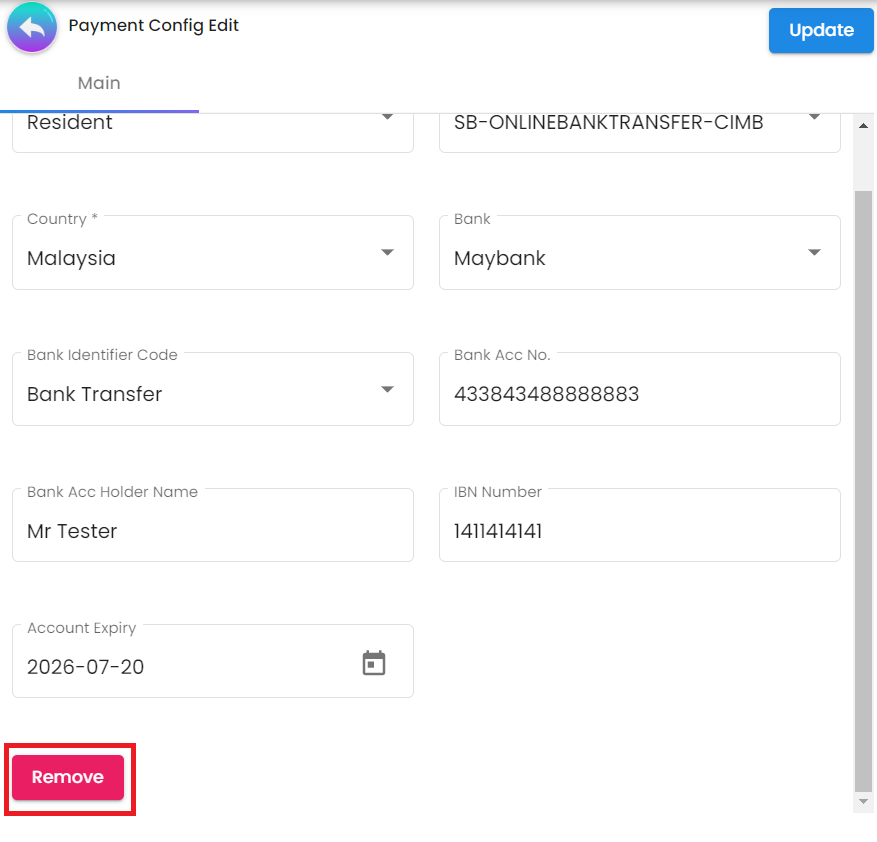Expand the Resident dropdown
This screenshot has height=842, width=877.
[x=387, y=118]
